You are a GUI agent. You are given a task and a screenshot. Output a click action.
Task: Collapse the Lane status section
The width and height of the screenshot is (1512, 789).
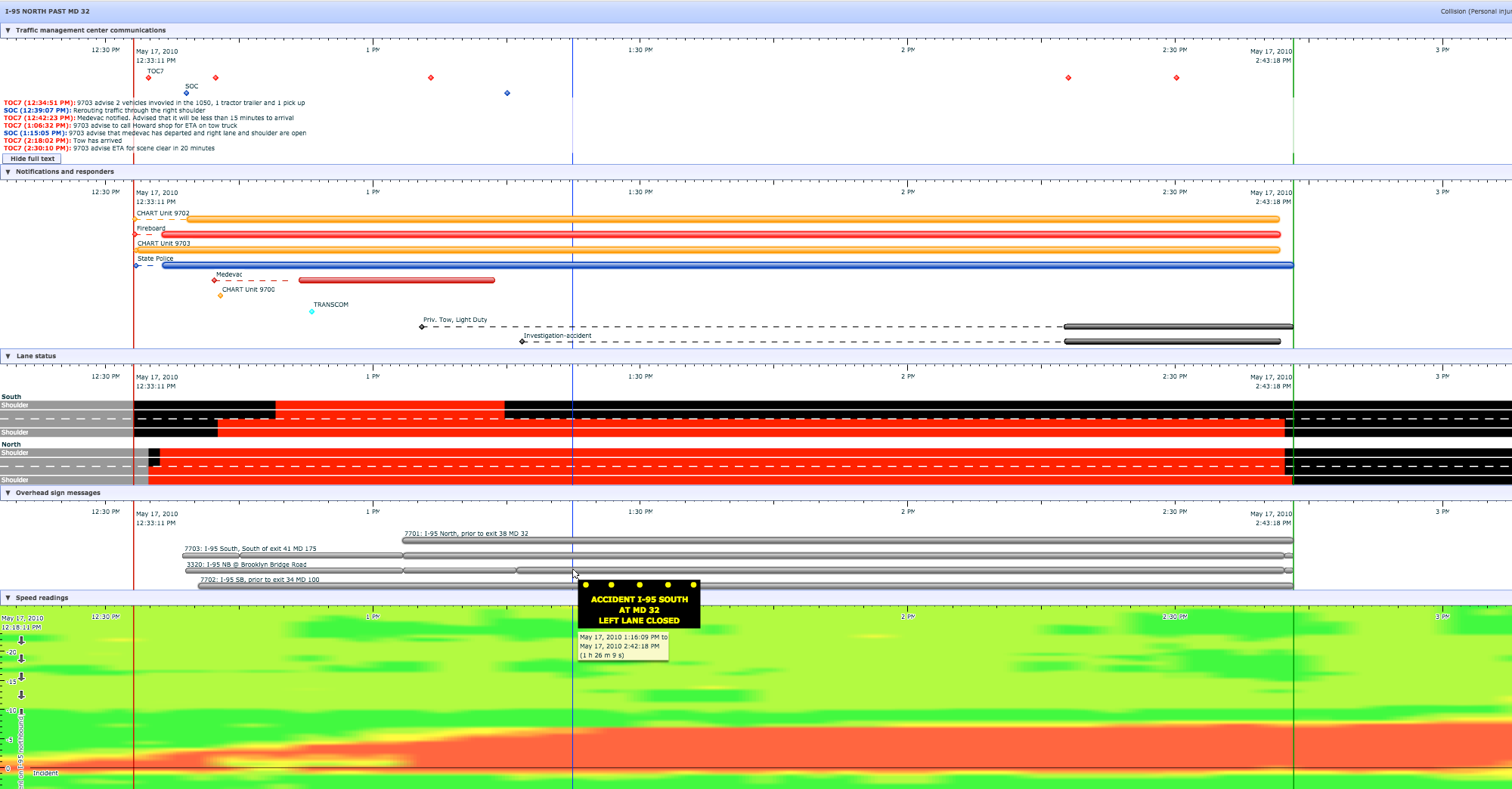7,355
